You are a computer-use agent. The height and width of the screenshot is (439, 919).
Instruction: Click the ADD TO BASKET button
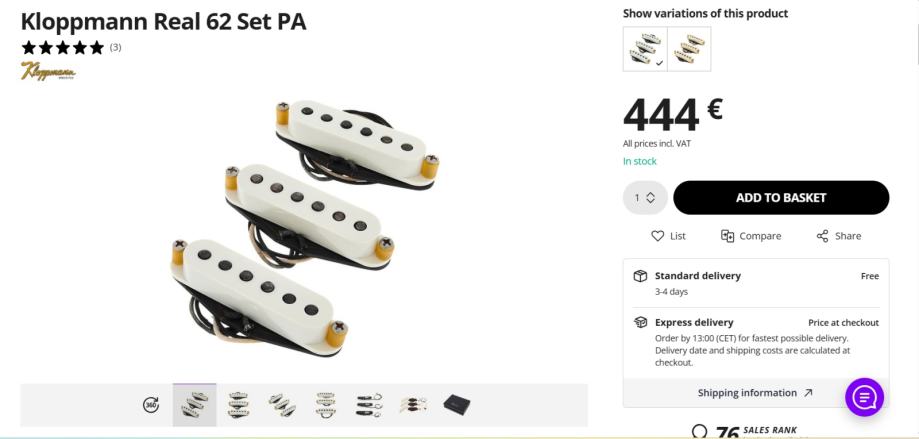coord(781,198)
